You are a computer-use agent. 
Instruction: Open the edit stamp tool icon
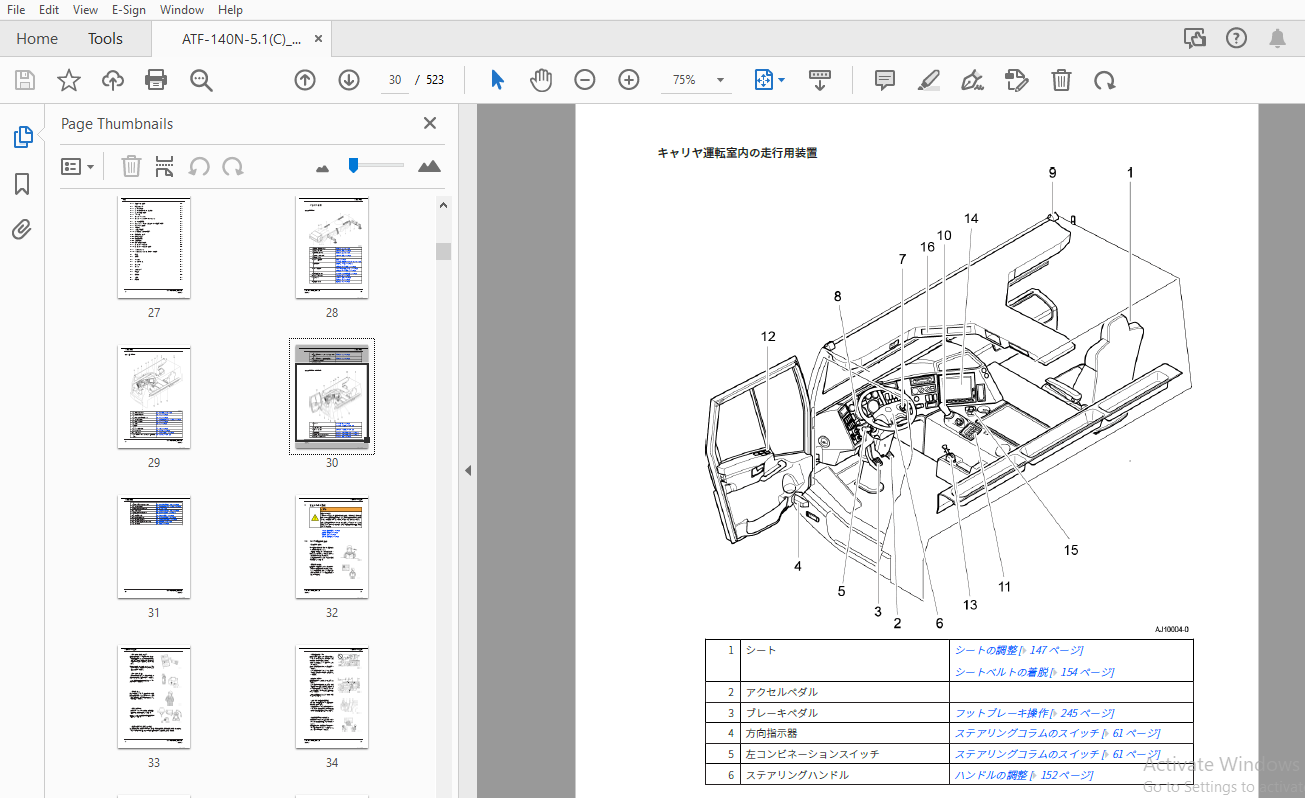[1017, 80]
